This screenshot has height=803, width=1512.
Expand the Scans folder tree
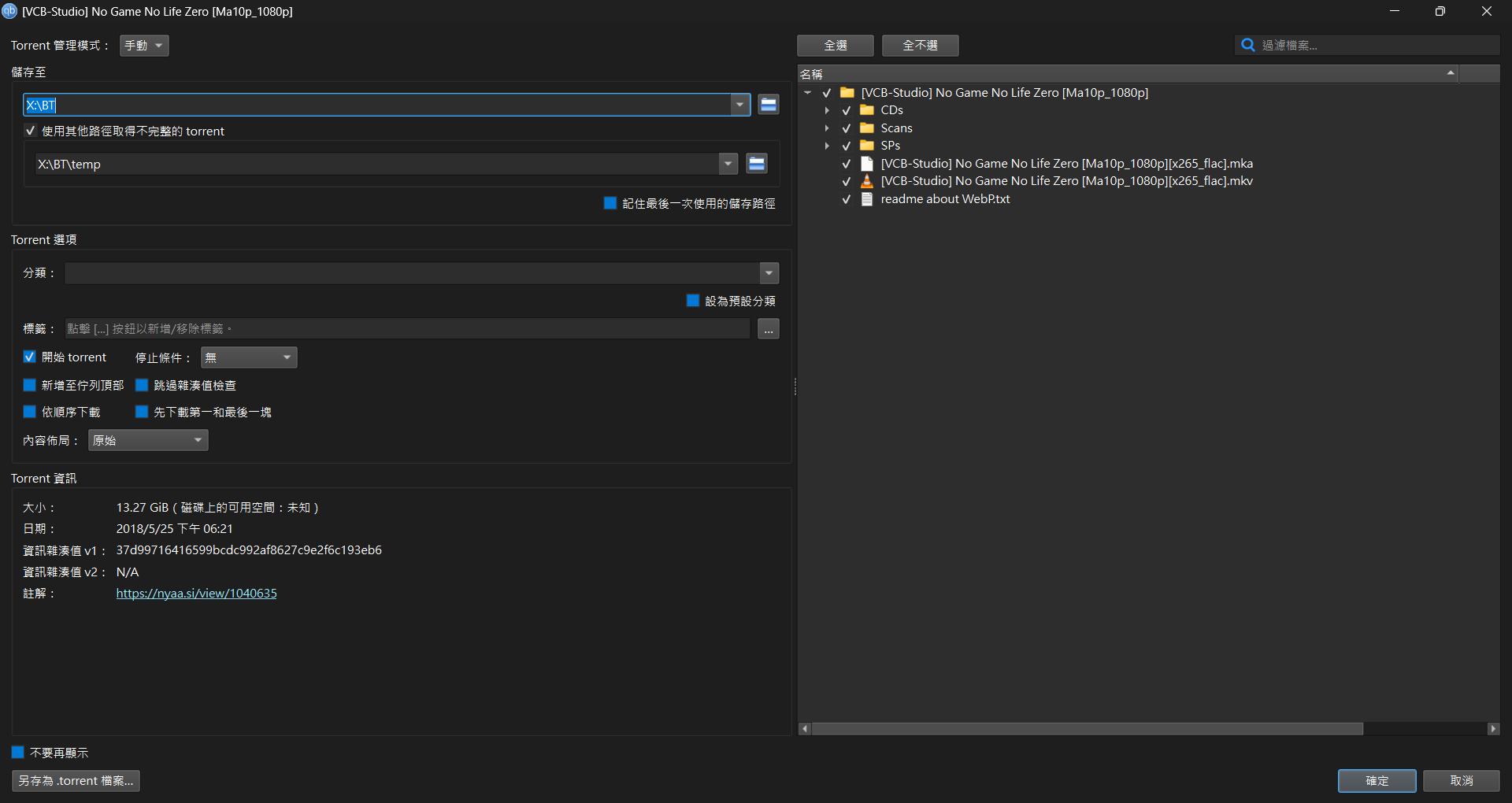click(827, 128)
